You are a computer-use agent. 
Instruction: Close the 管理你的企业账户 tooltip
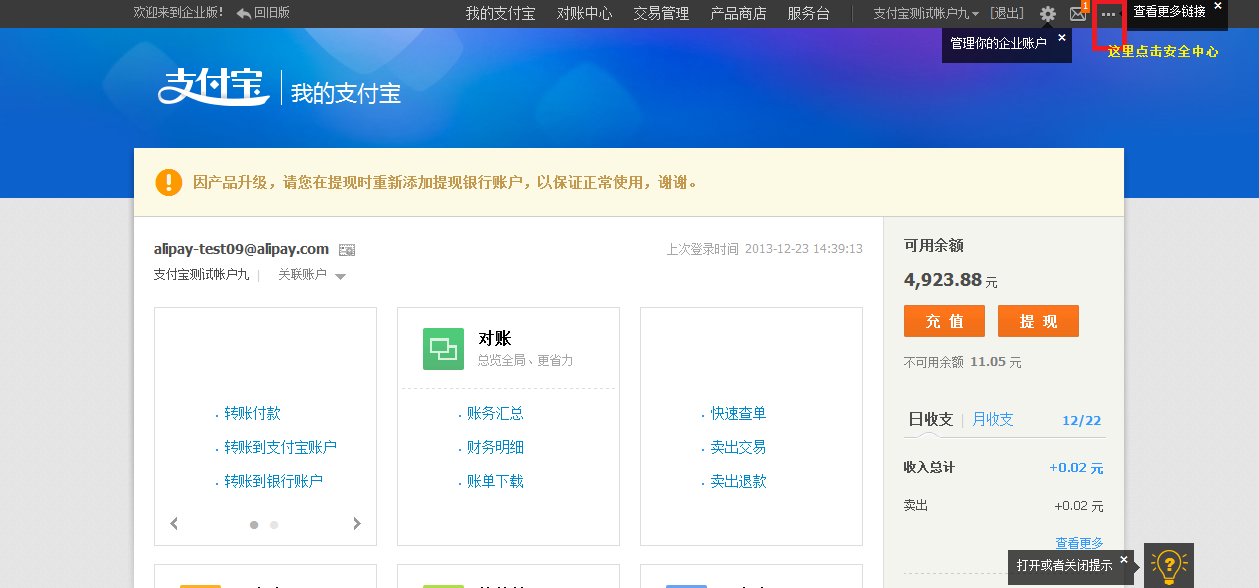1062,37
